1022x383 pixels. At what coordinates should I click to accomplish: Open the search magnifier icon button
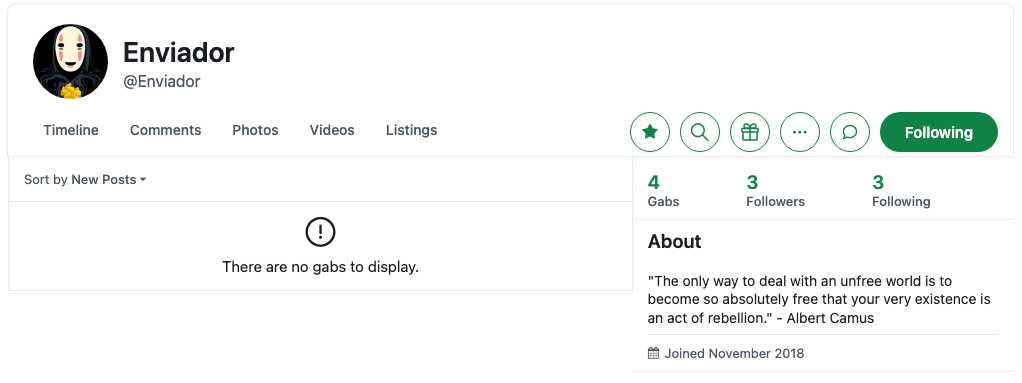coord(700,132)
